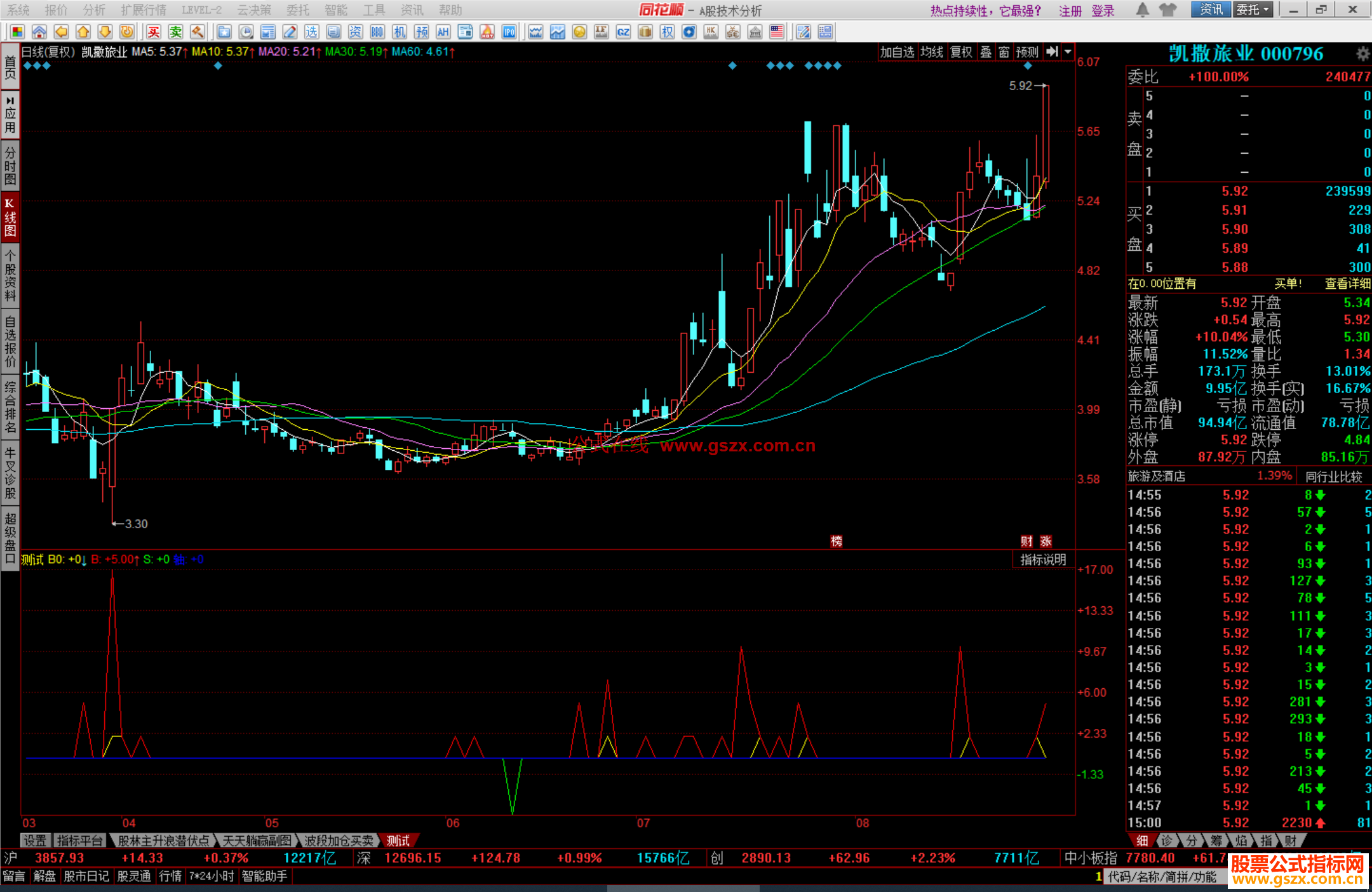Click the 指标说明 button

1042,559
